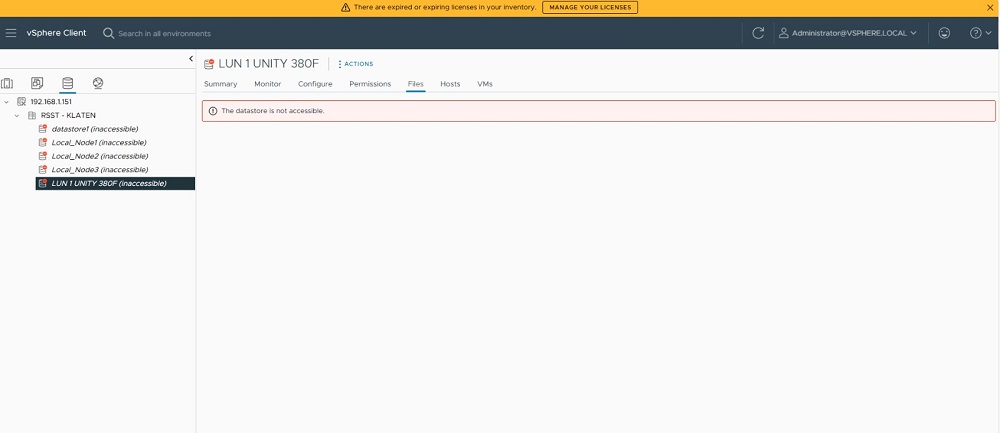Switch to Networking inventory view icon
The image size is (1000, 433).
click(x=97, y=83)
